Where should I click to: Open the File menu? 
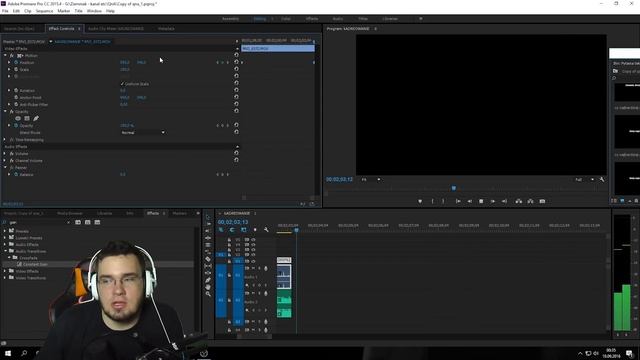coord(5,11)
